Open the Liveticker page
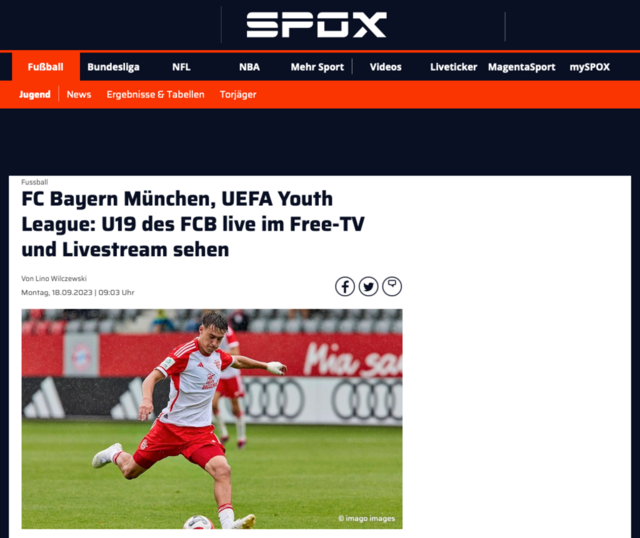Viewport: 640px width, 538px height. point(453,67)
